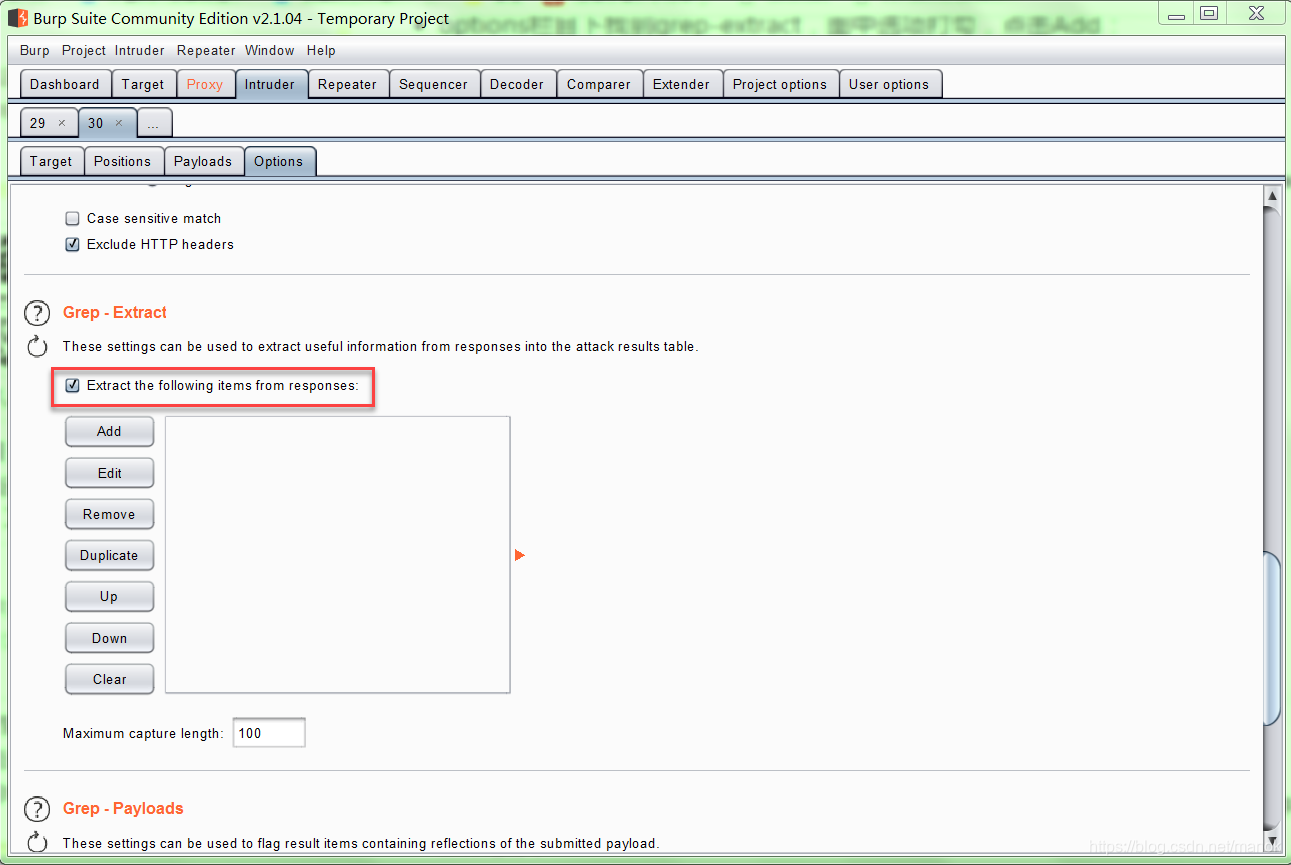Viewport: 1291px width, 865px height.
Task: Click Add to create extract item
Action: click(109, 432)
